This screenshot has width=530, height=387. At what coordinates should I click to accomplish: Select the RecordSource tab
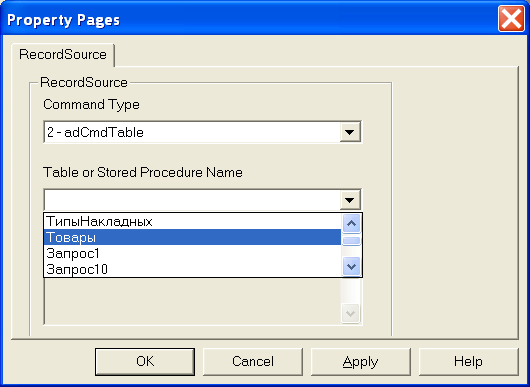click(63, 55)
